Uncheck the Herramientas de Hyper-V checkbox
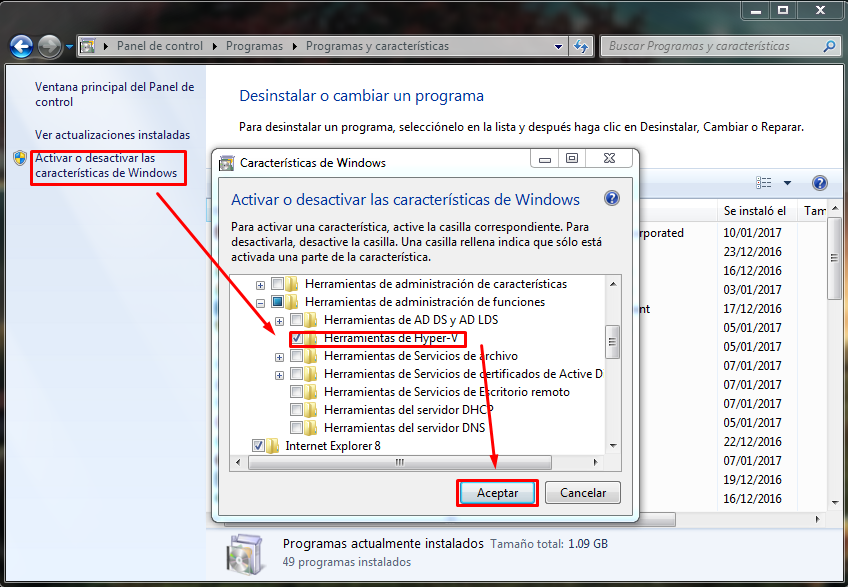Image resolution: width=848 pixels, height=587 pixels. tap(296, 338)
